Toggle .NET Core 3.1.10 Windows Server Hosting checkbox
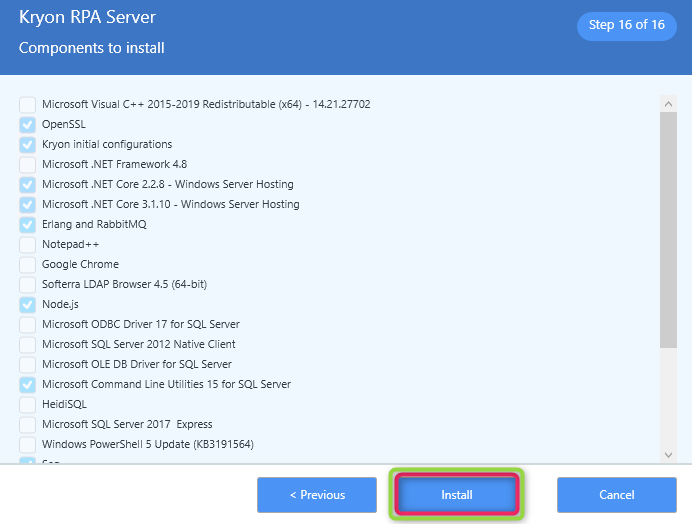 pos(27,205)
